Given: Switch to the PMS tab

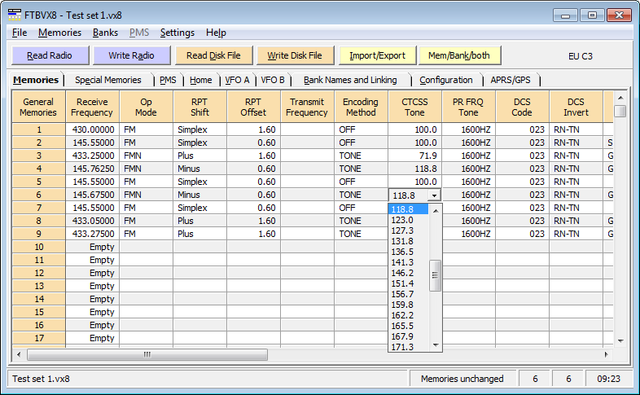Looking at the screenshot, I should (168, 80).
